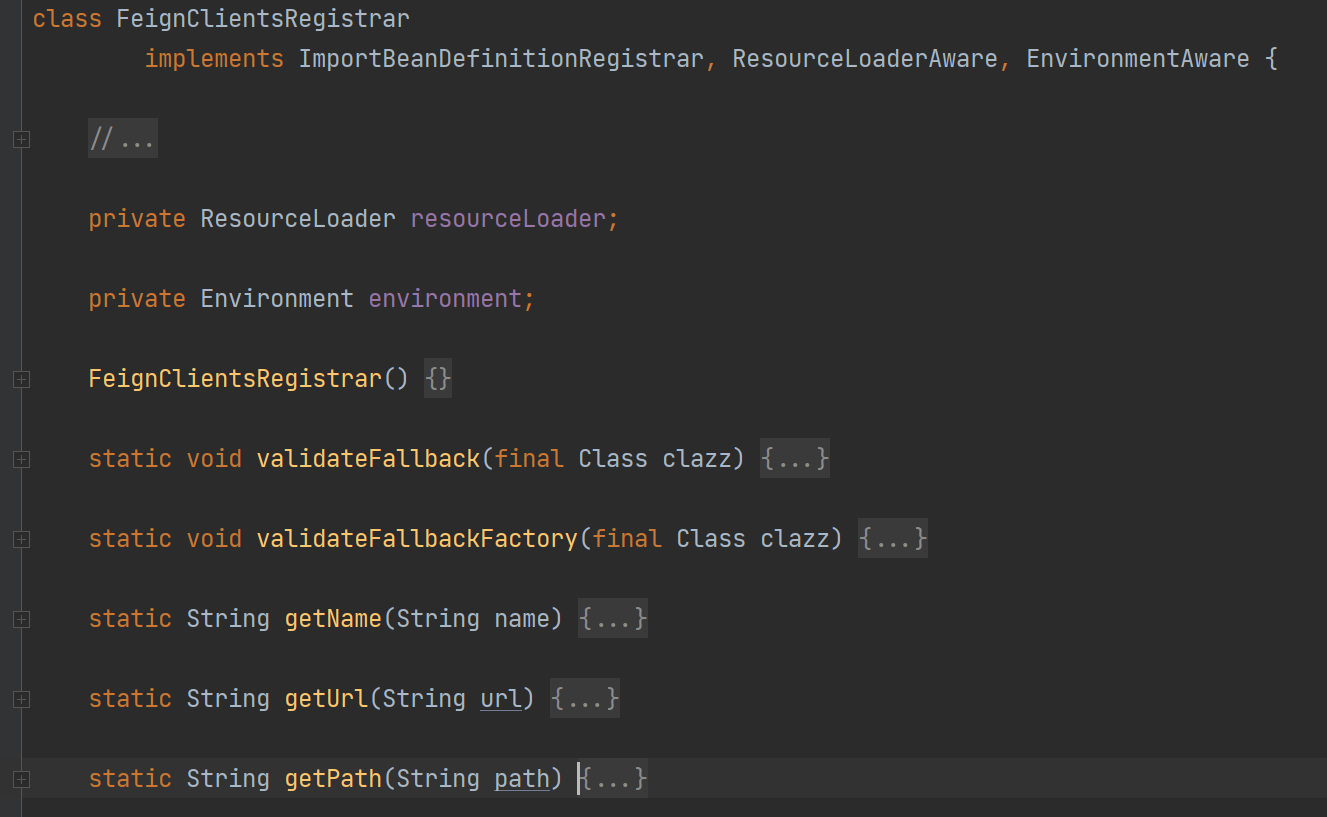Click the folded {...} body of validateFallbackFactory

(x=892, y=539)
